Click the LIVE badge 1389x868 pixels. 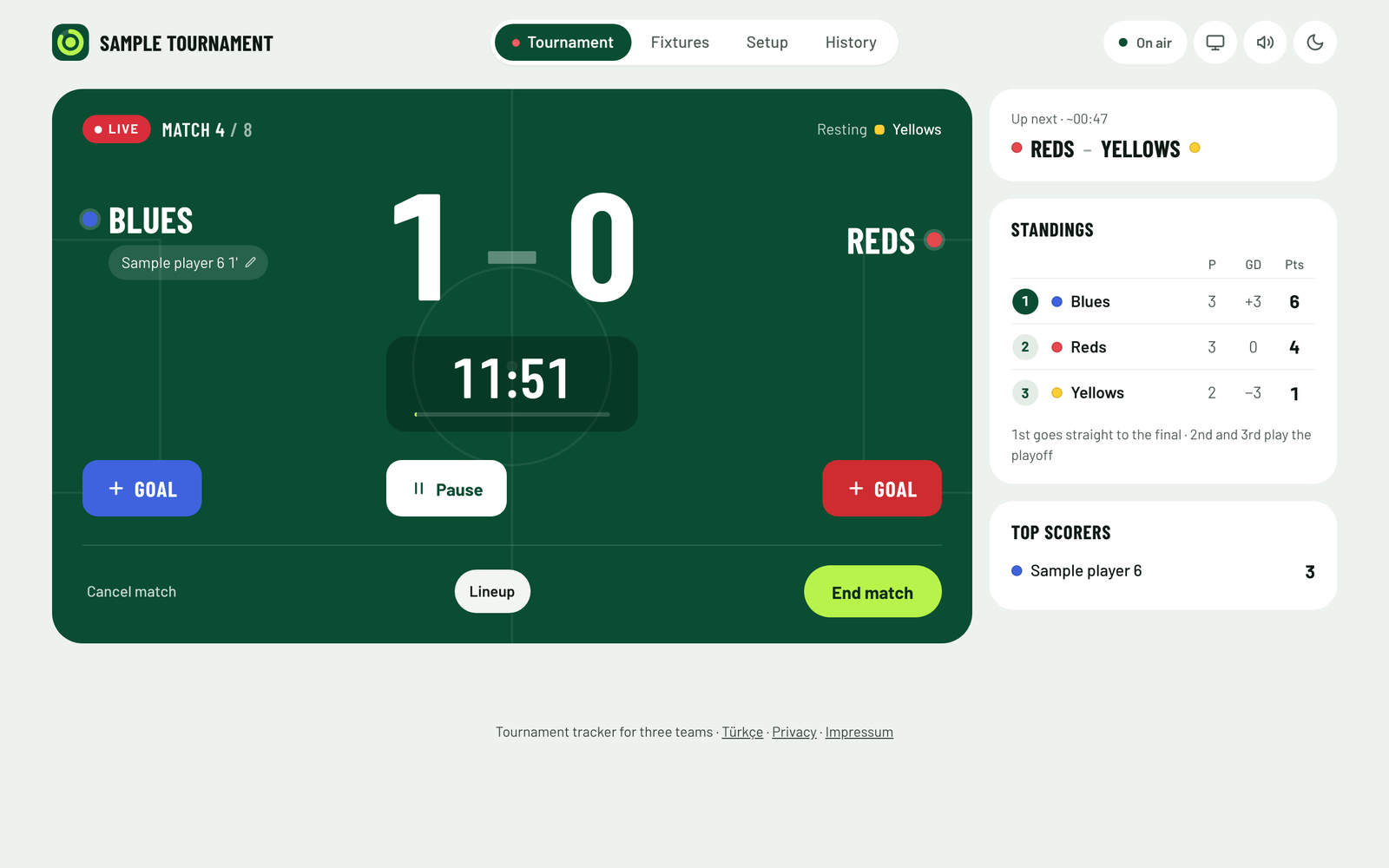click(x=116, y=129)
